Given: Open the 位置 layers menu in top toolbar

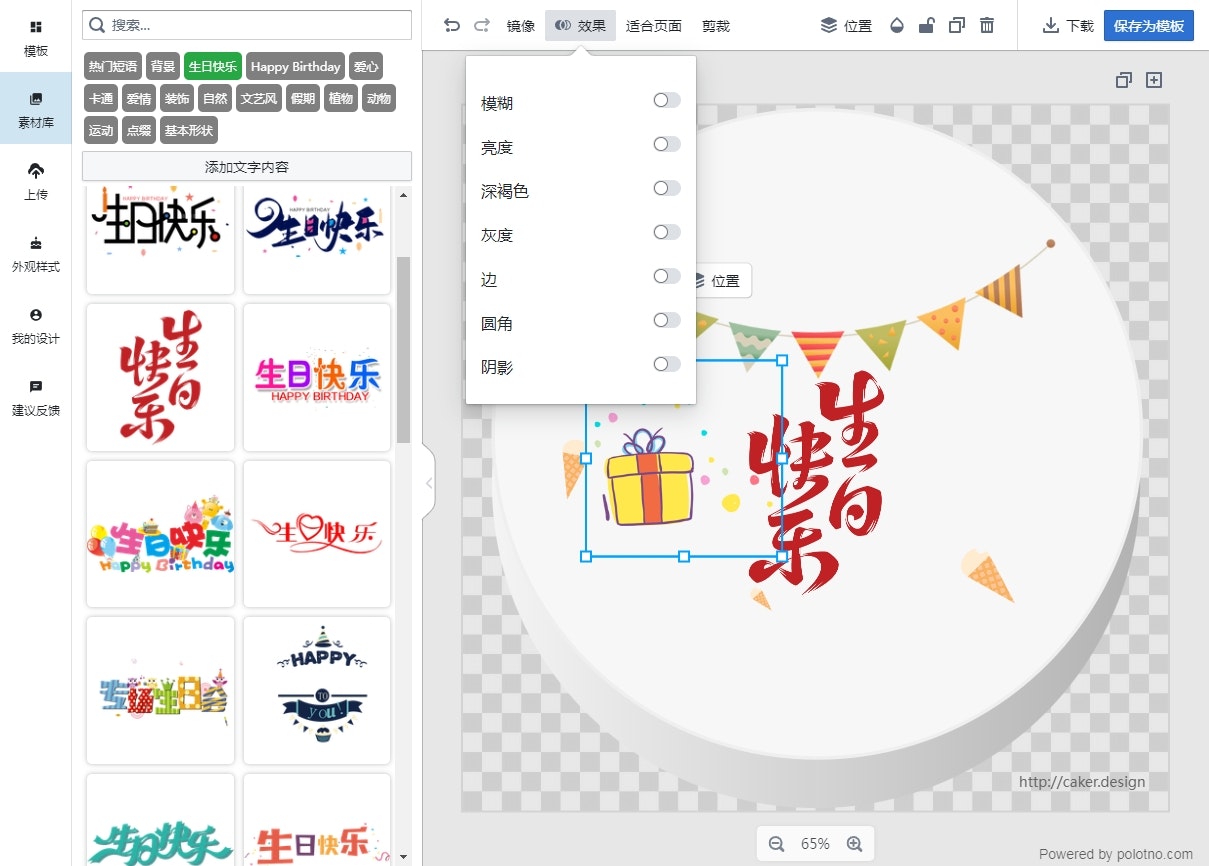Looking at the screenshot, I should (x=846, y=25).
